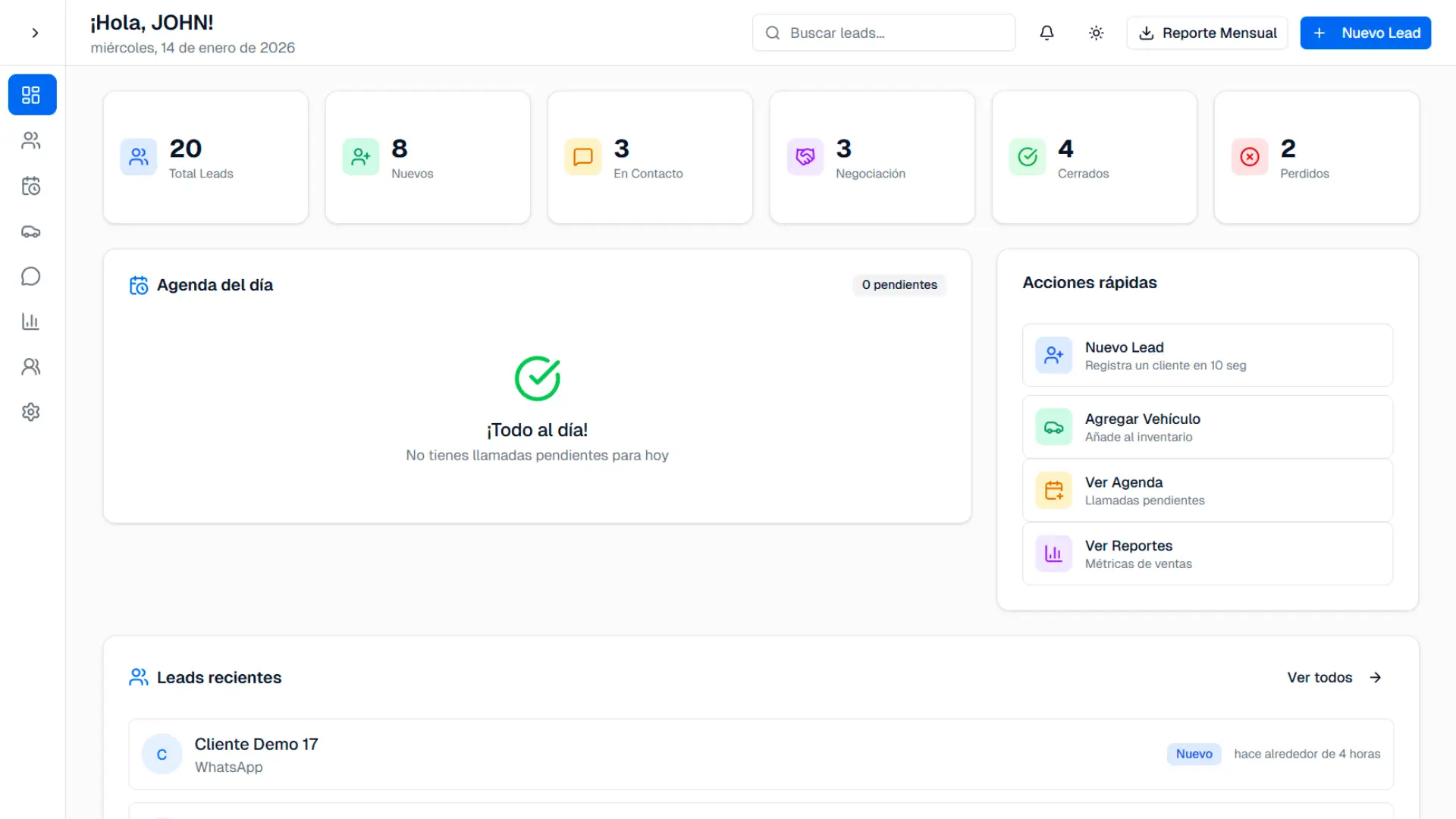Screen dimensions: 1456x819
Task: Select Agregar Vehículo quick action
Action: (x=1207, y=426)
